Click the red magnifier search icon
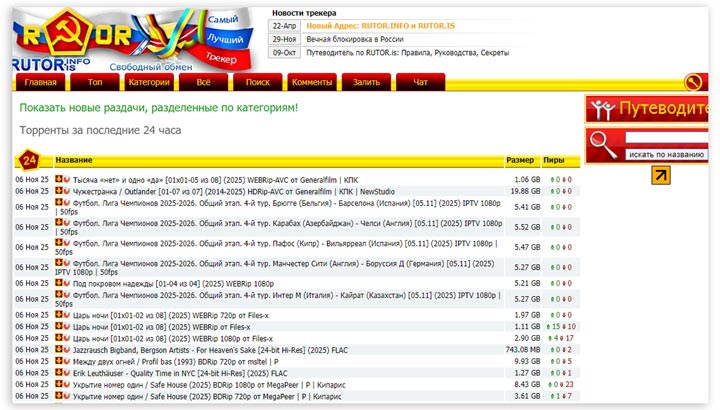 click(x=603, y=145)
